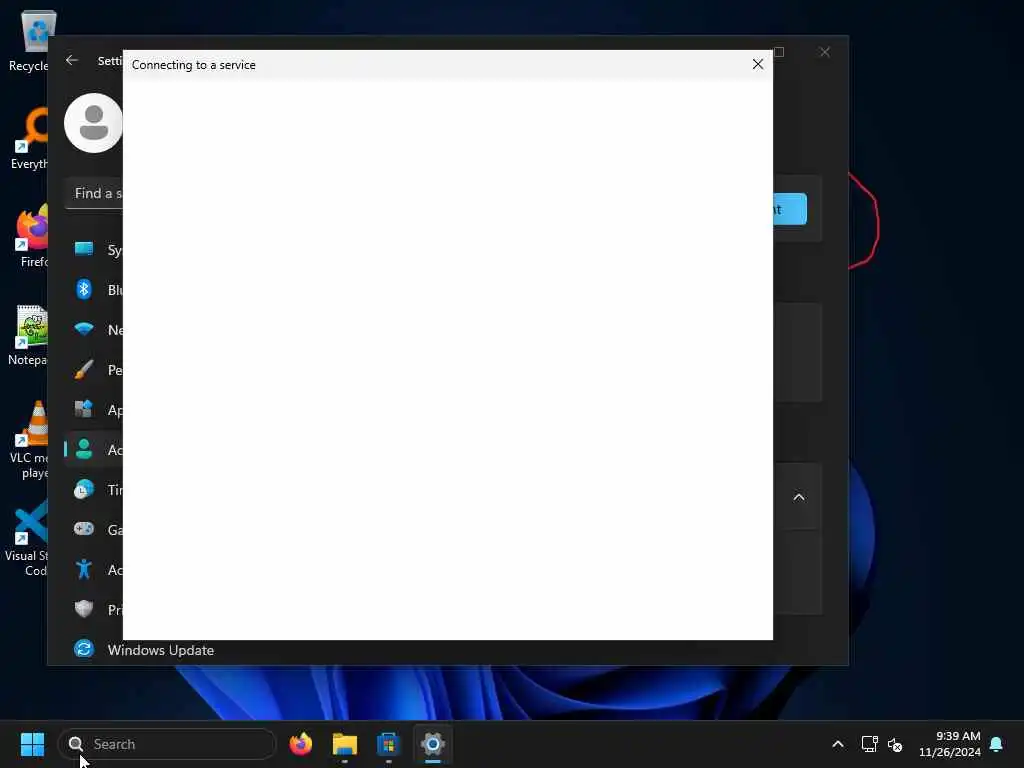
Task: Click the taskbar Search box
Action: click(167, 744)
